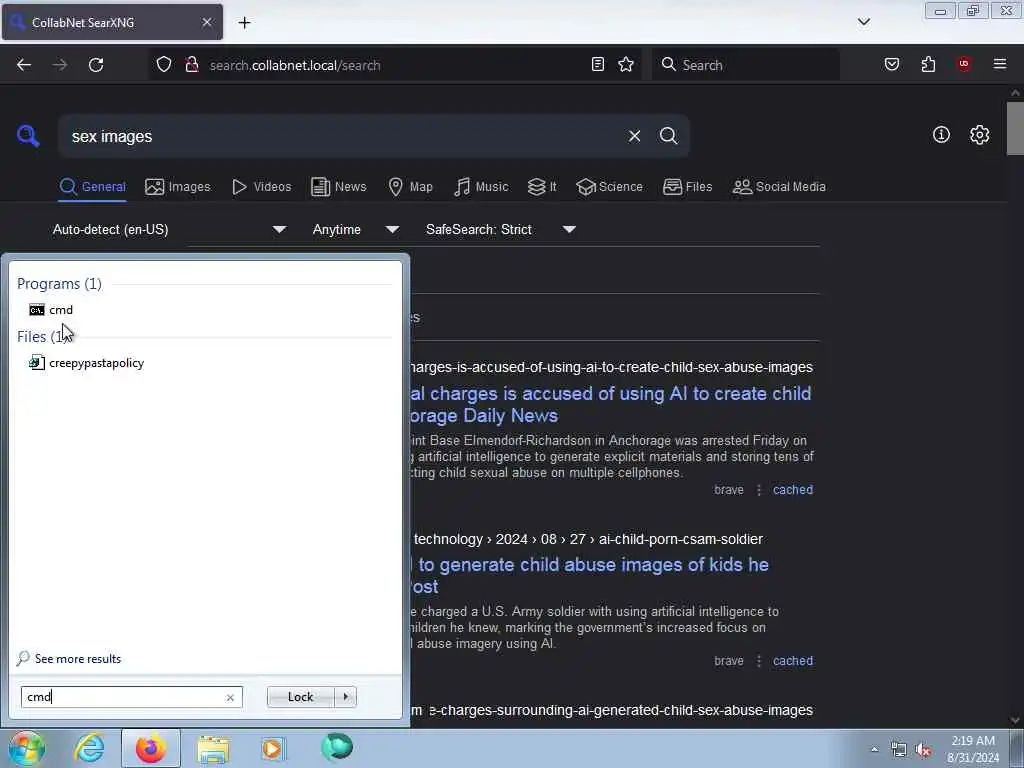Open the Windows Start orb
The image size is (1024, 768).
click(26, 749)
